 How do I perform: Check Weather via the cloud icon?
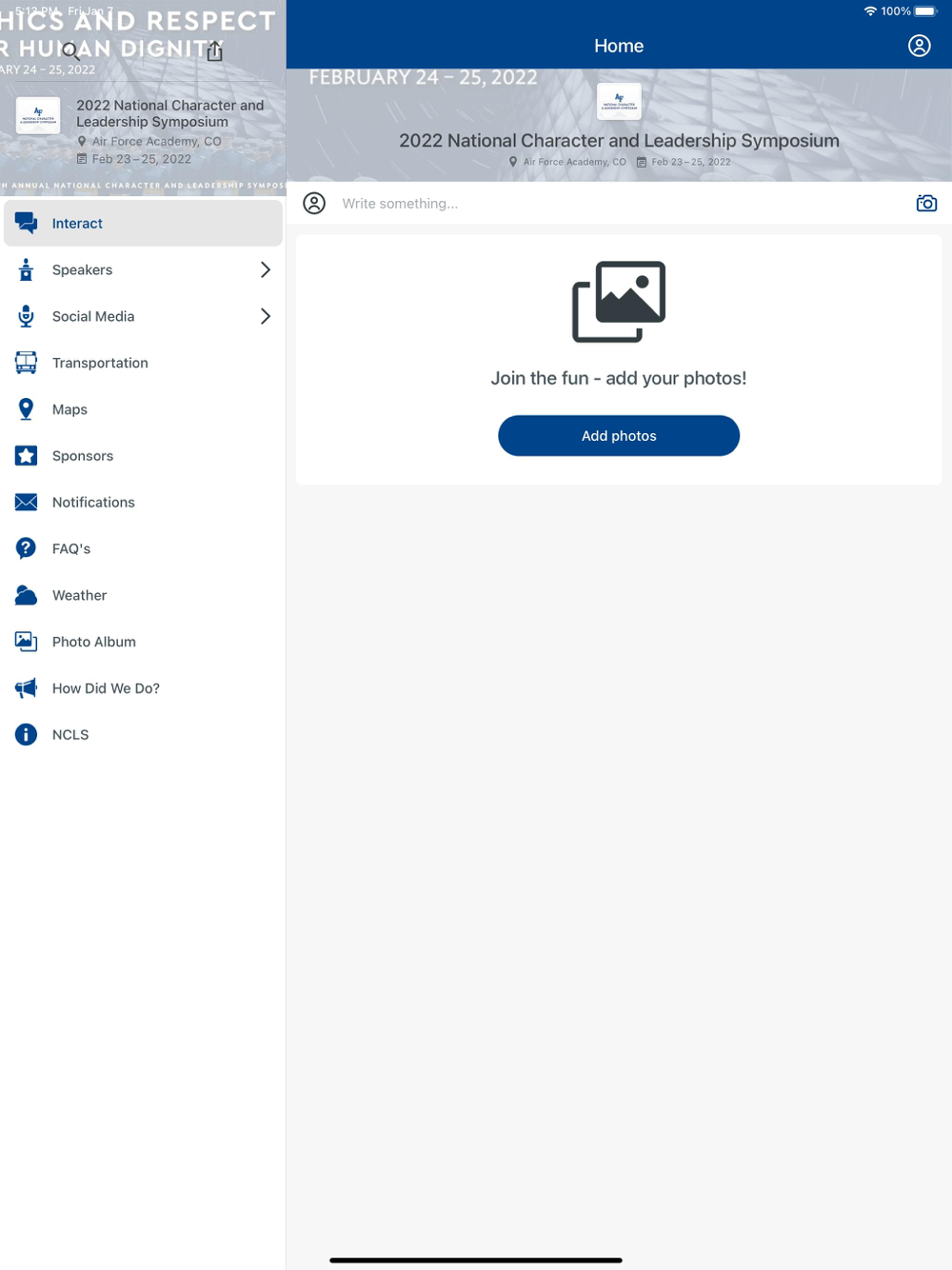tap(26, 595)
